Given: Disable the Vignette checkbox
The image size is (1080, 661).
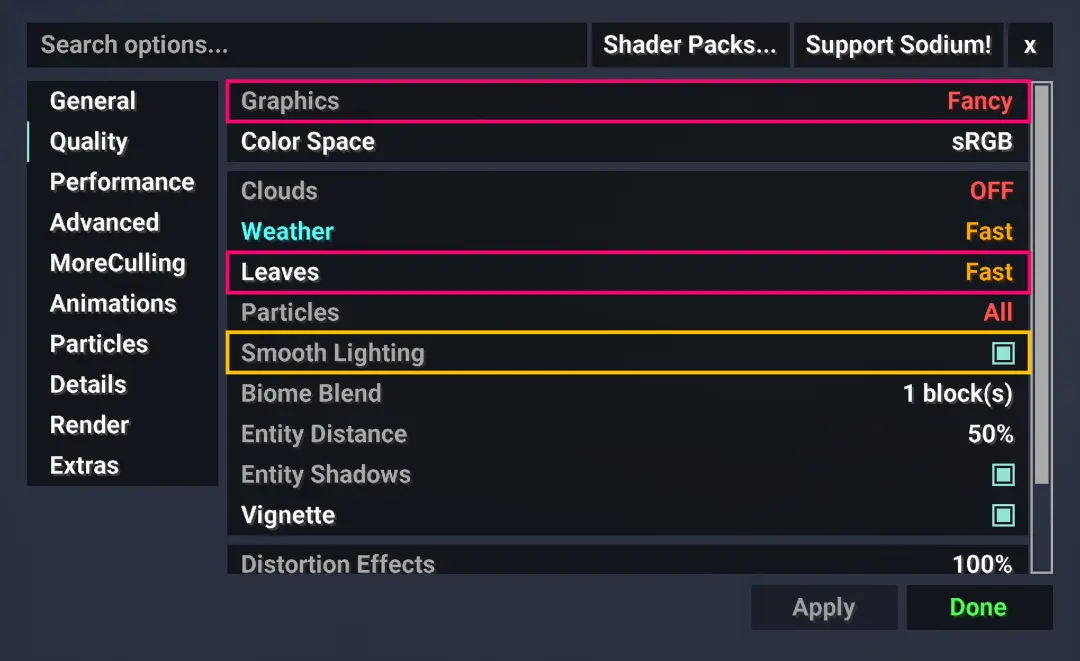Looking at the screenshot, I should click(1003, 515).
